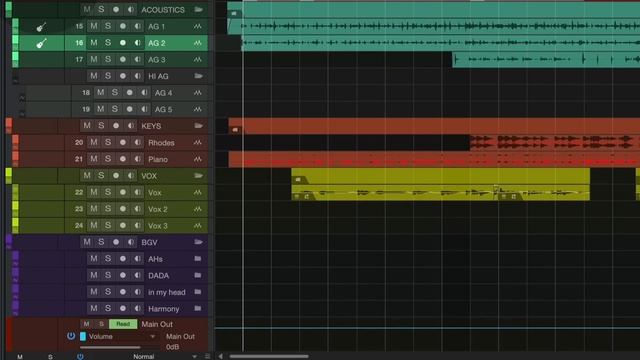Click the Main Out volume slider
Screen dimensions: 640x360
coord(110,347)
